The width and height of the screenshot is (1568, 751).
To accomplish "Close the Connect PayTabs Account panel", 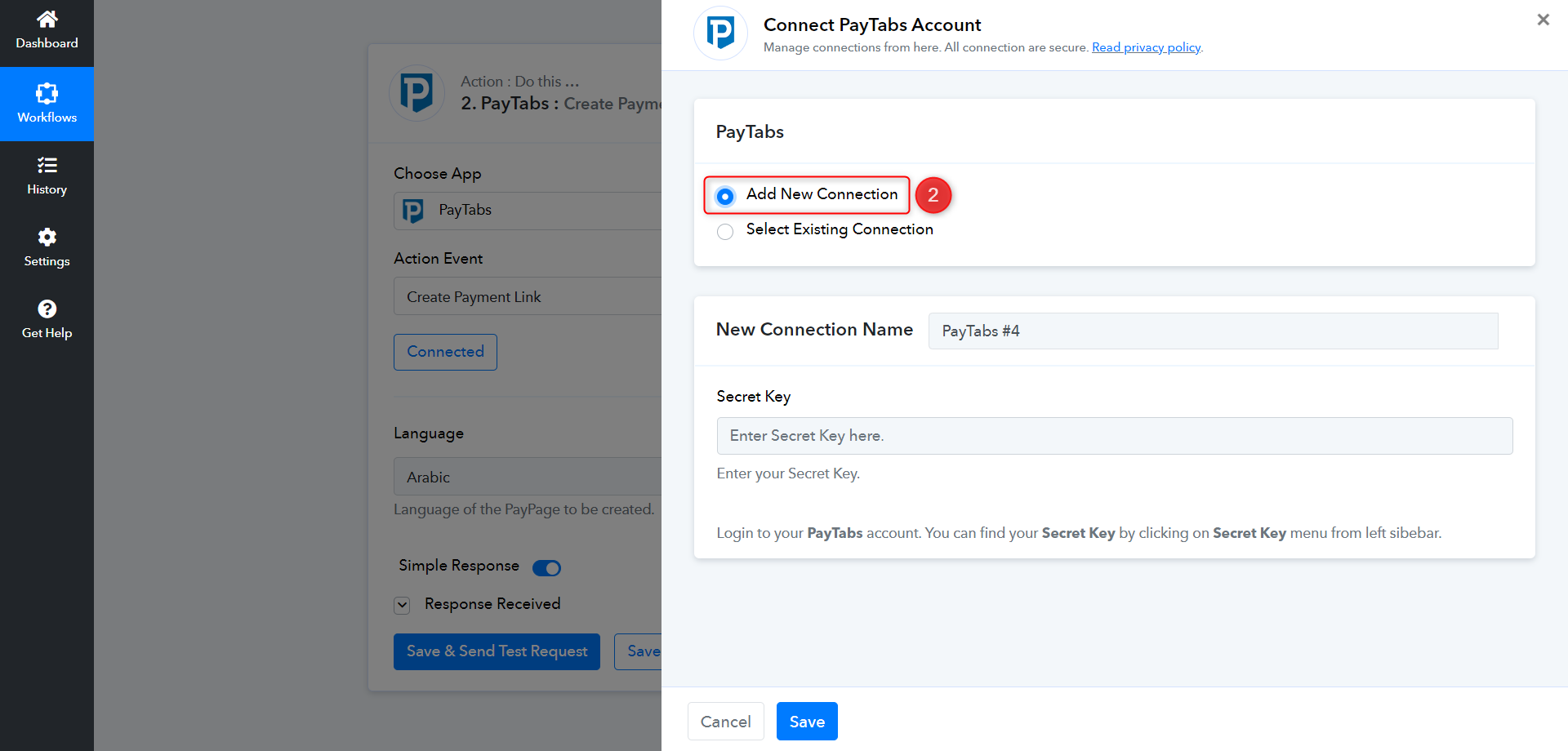I will tap(1543, 20).
